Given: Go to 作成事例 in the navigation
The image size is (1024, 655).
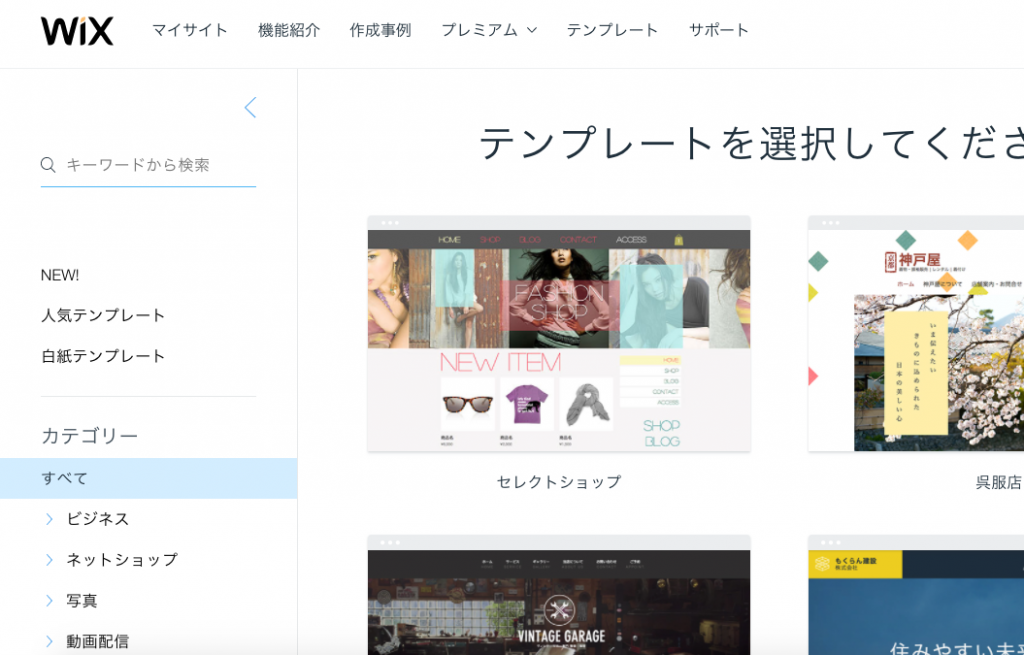Looking at the screenshot, I should click(x=380, y=30).
